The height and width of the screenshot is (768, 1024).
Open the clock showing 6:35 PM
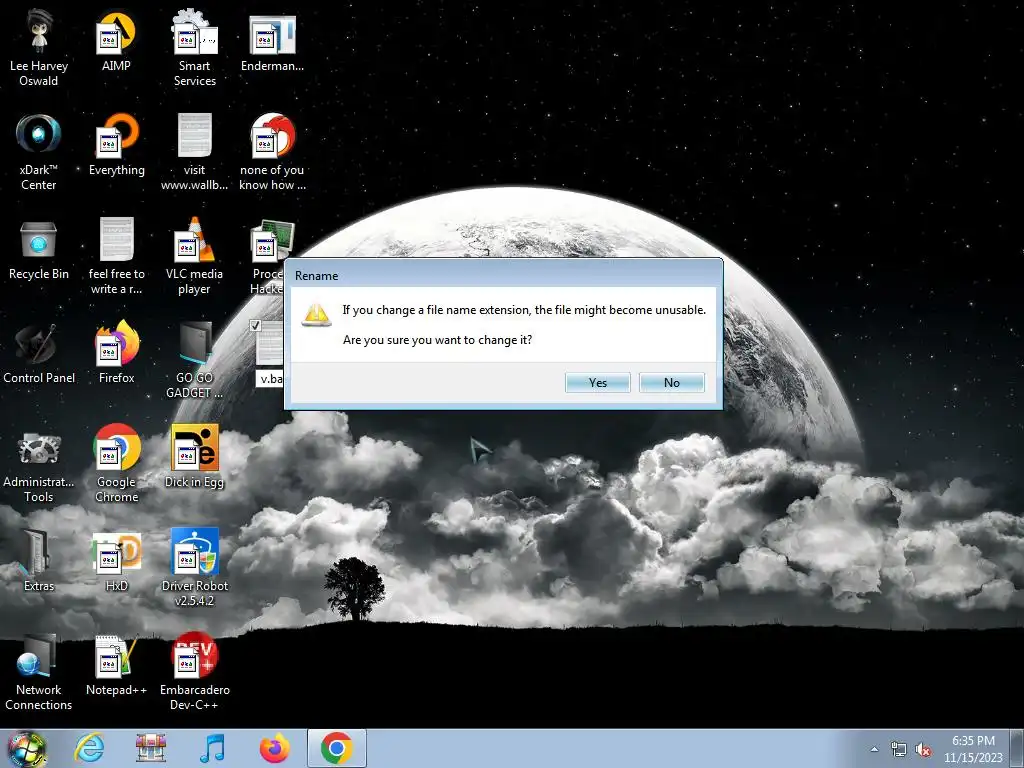[x=973, y=749]
